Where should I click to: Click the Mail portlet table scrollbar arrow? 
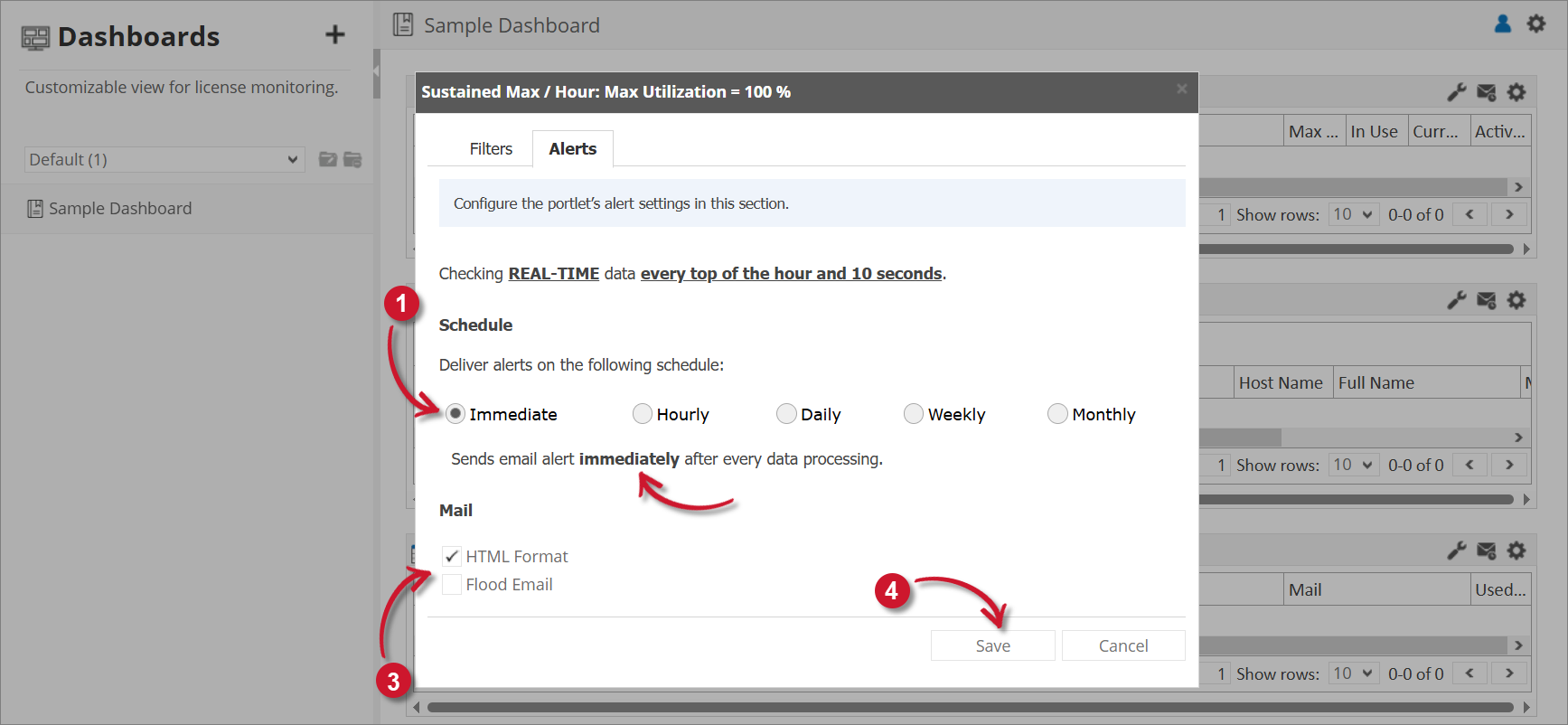click(1518, 645)
